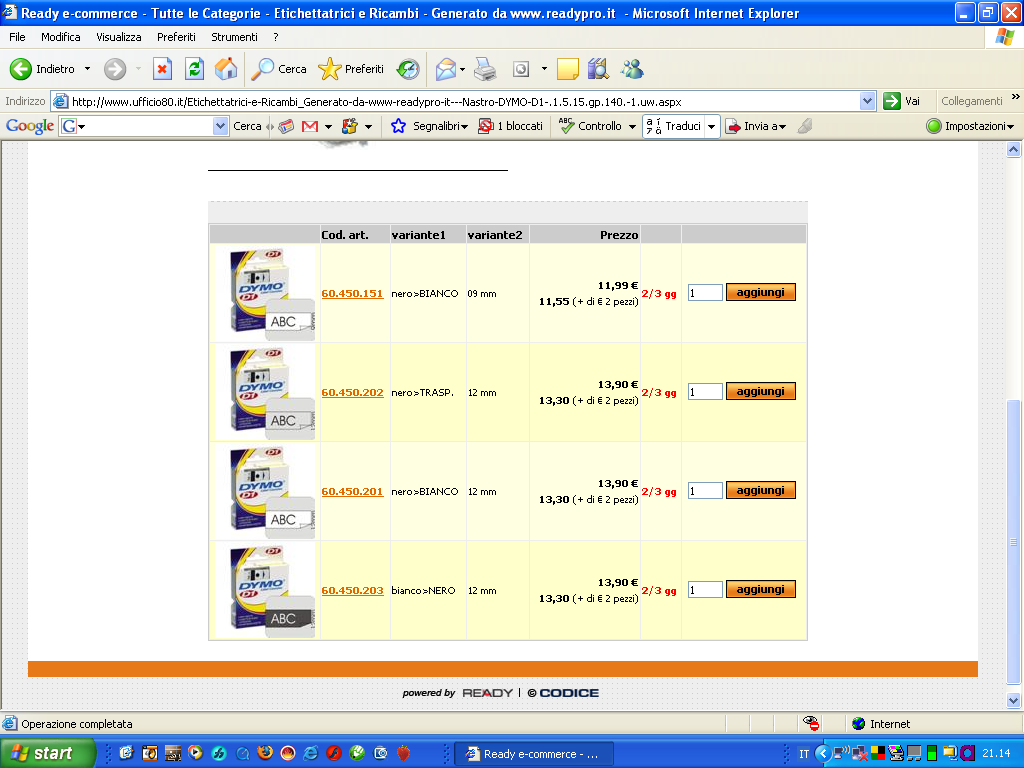
Task: Click the IT language indicator
Action: [x=804, y=754]
